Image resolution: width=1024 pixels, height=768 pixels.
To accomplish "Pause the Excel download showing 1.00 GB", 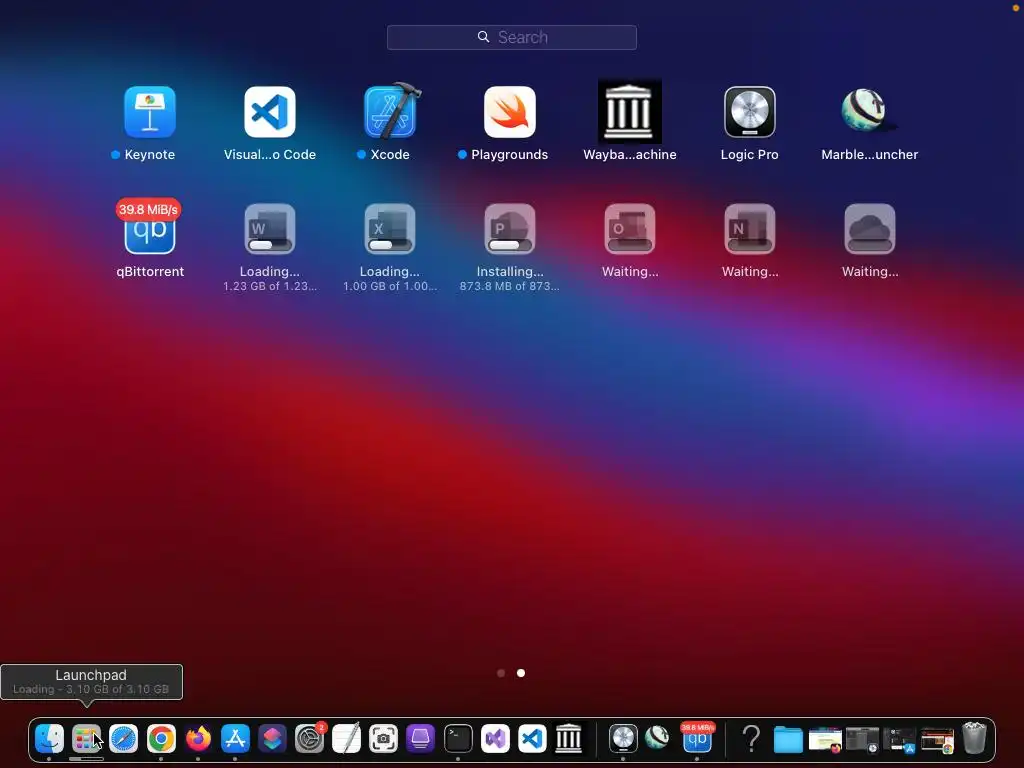I will 390,229.
